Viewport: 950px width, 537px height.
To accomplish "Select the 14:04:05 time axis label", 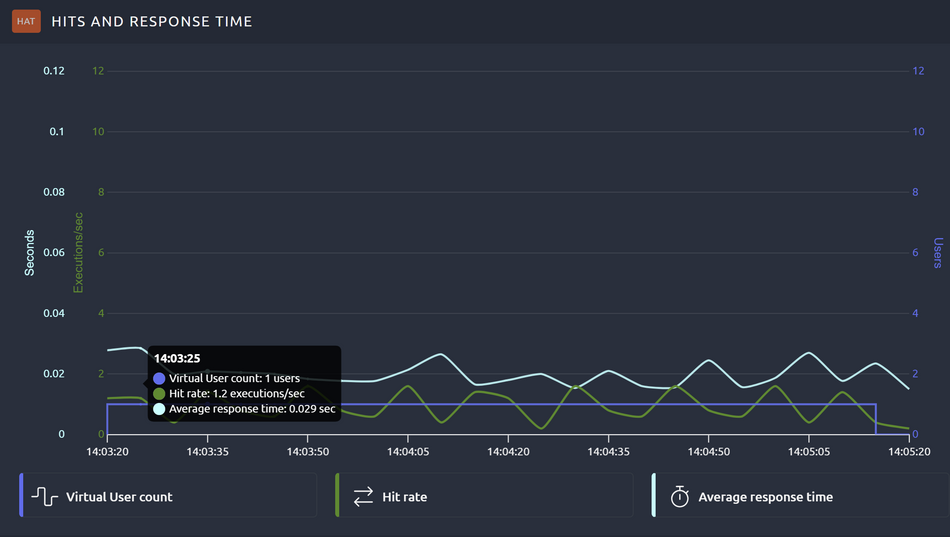I will point(407,452).
